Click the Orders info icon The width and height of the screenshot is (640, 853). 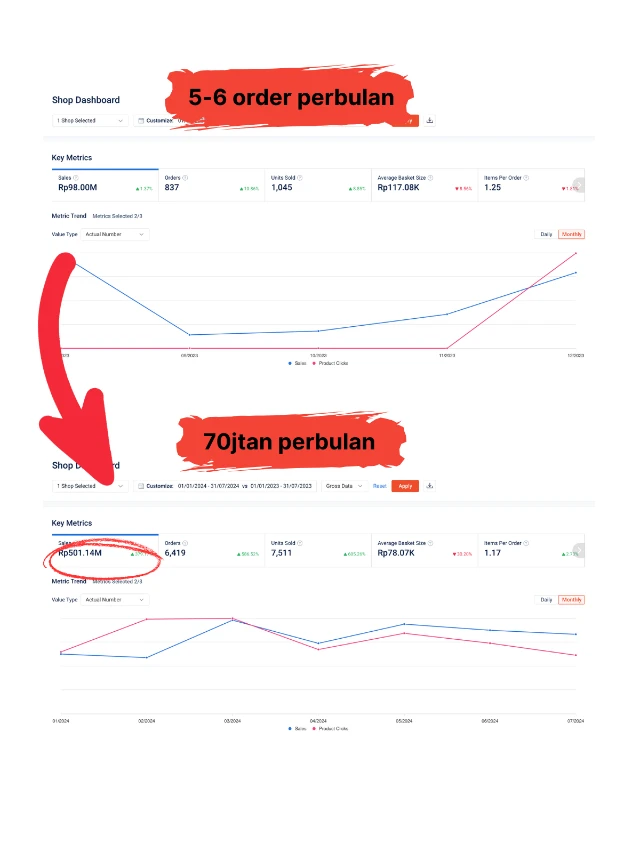[x=185, y=175]
